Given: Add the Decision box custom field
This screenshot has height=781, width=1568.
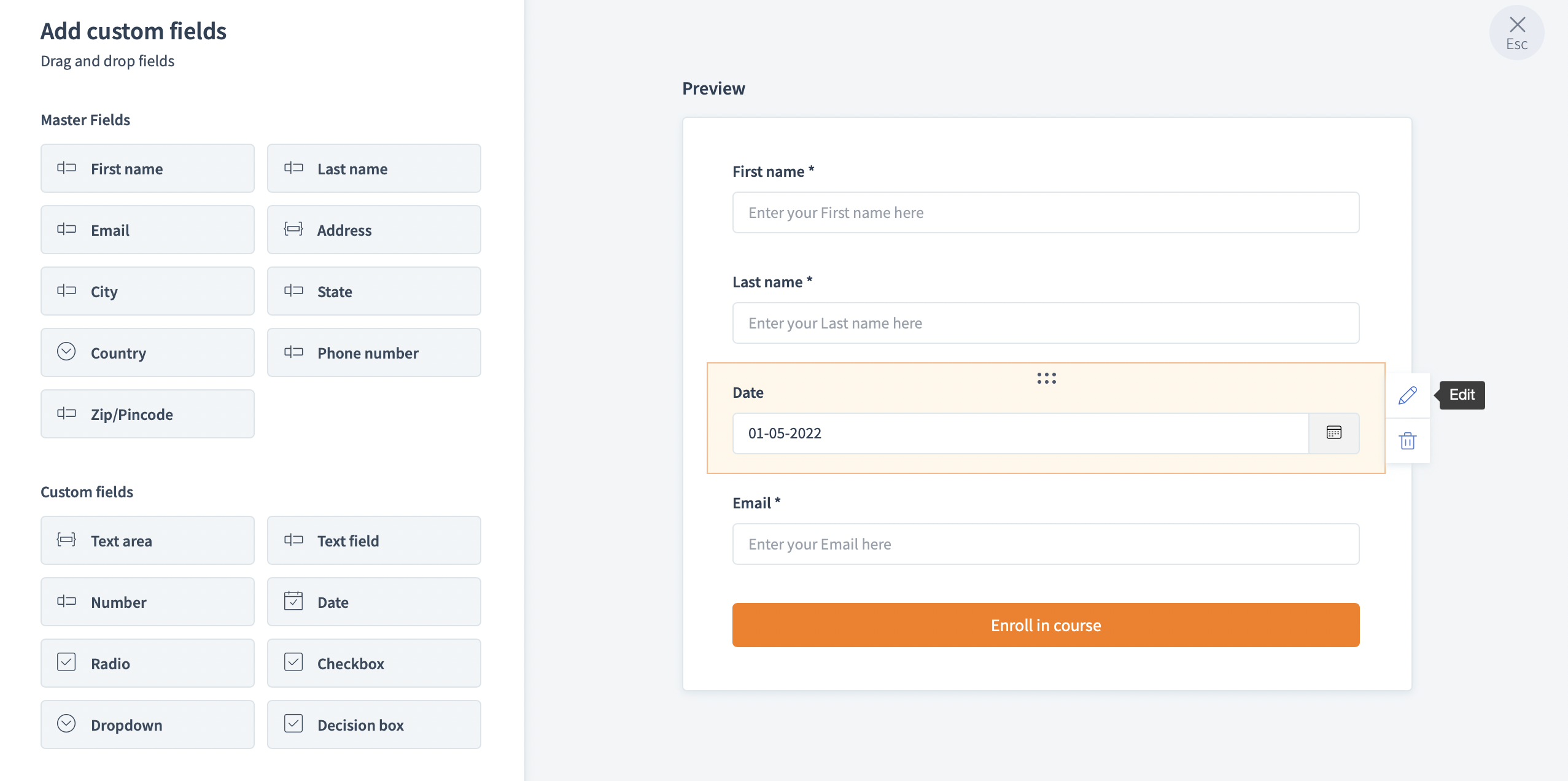Looking at the screenshot, I should [374, 725].
